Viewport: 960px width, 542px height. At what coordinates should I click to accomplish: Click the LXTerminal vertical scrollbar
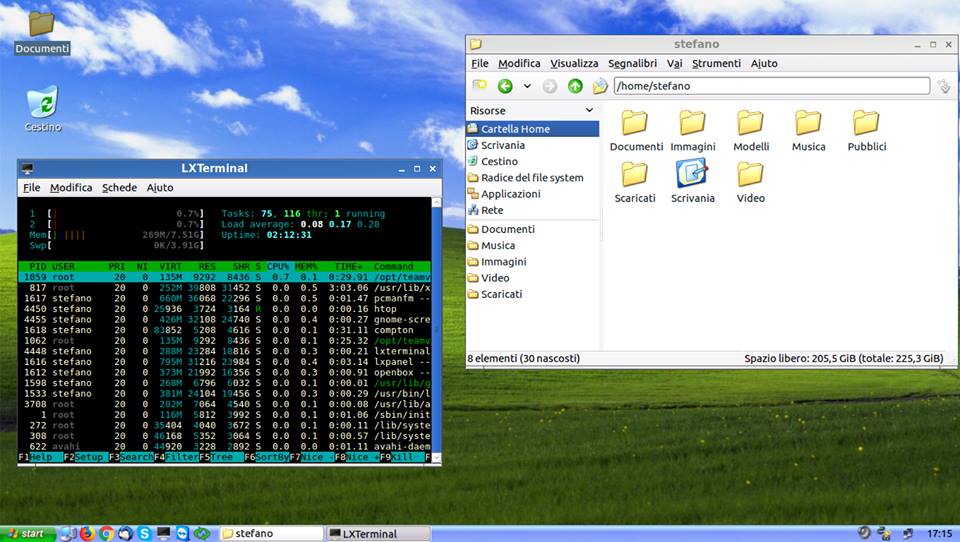437,329
